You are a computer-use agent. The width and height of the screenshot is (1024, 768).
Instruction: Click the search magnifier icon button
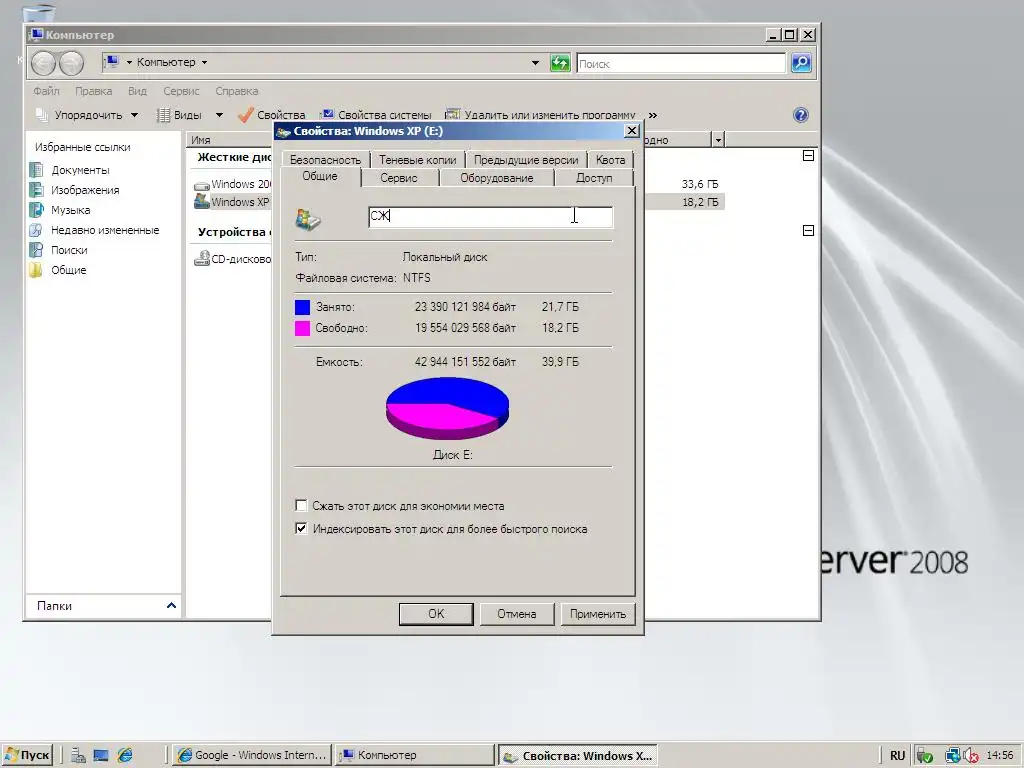click(801, 63)
